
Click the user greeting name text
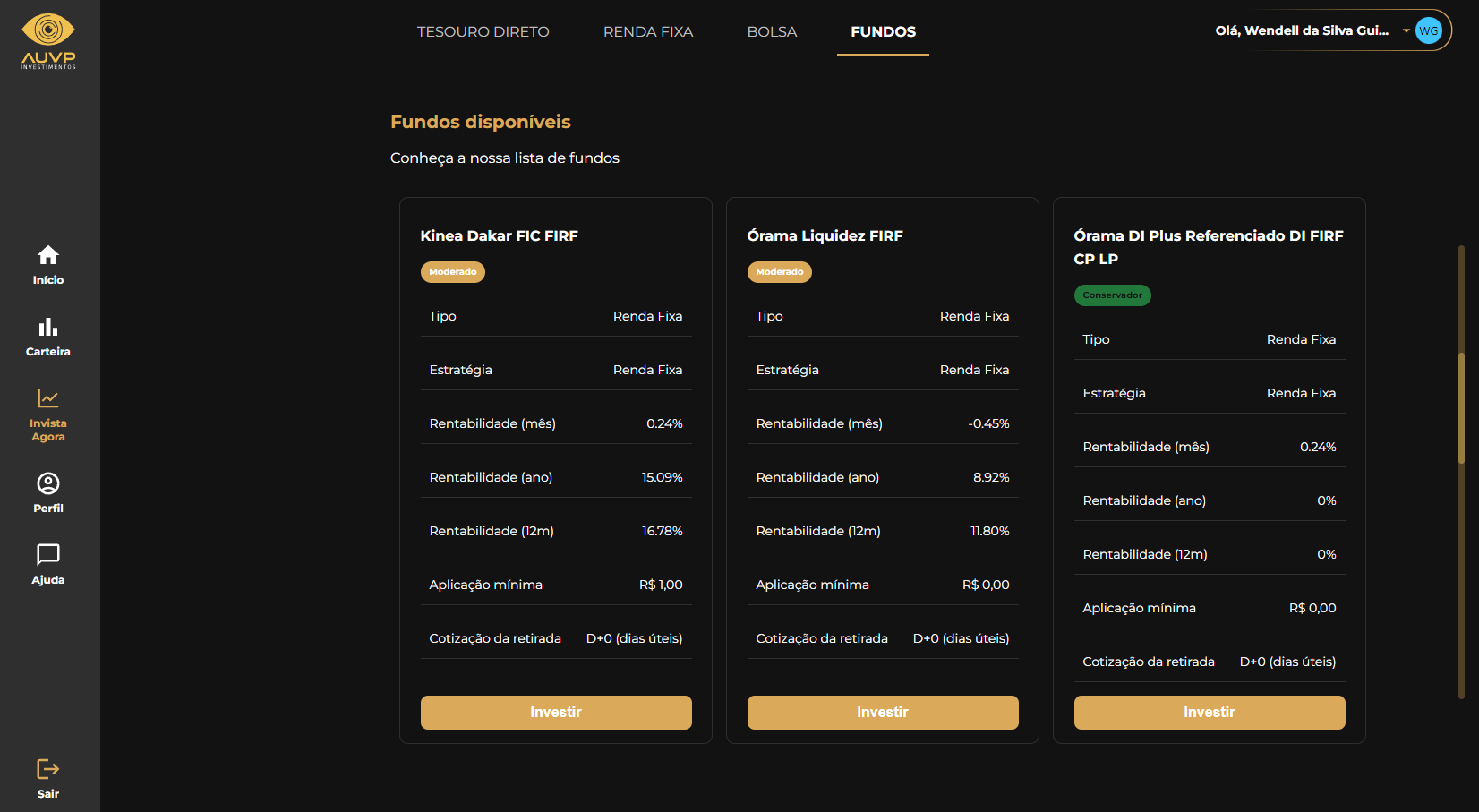(x=1302, y=30)
